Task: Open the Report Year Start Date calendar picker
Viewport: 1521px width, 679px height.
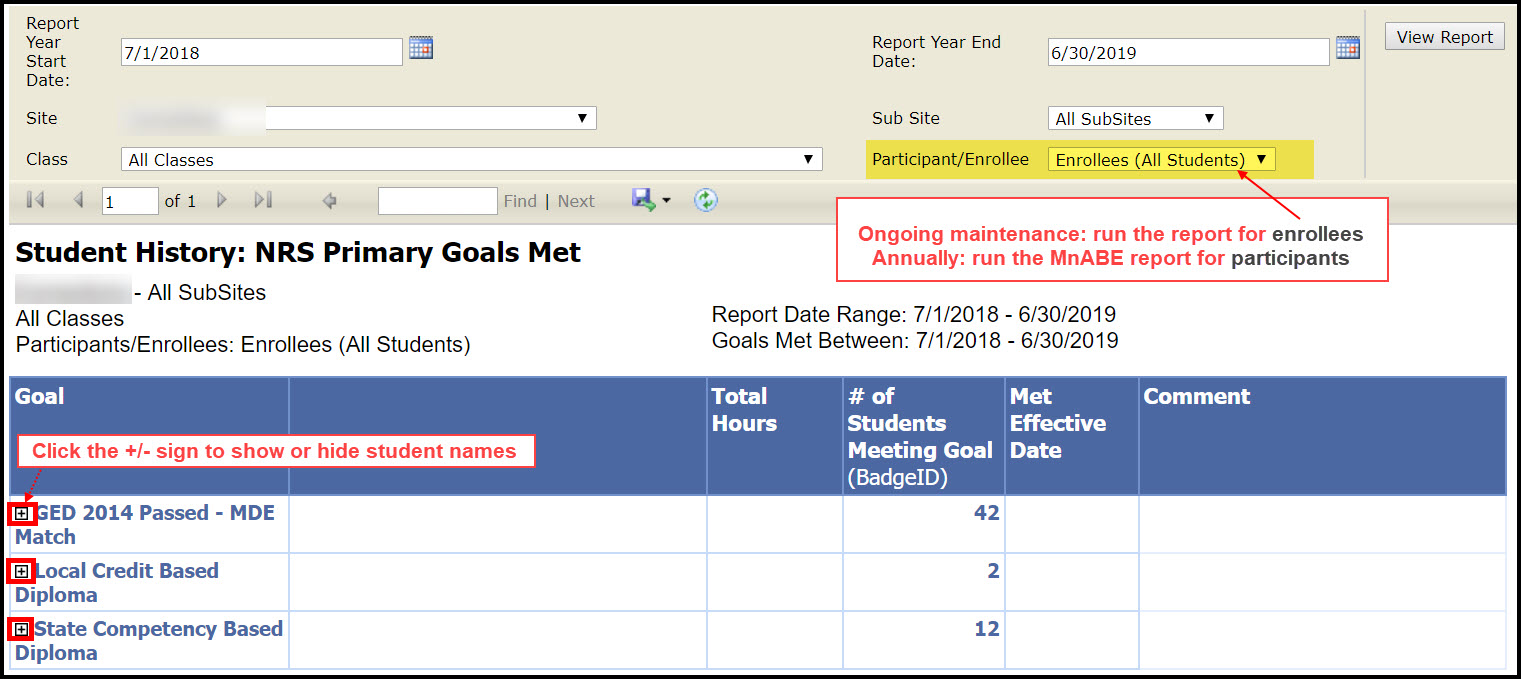Action: coord(421,48)
